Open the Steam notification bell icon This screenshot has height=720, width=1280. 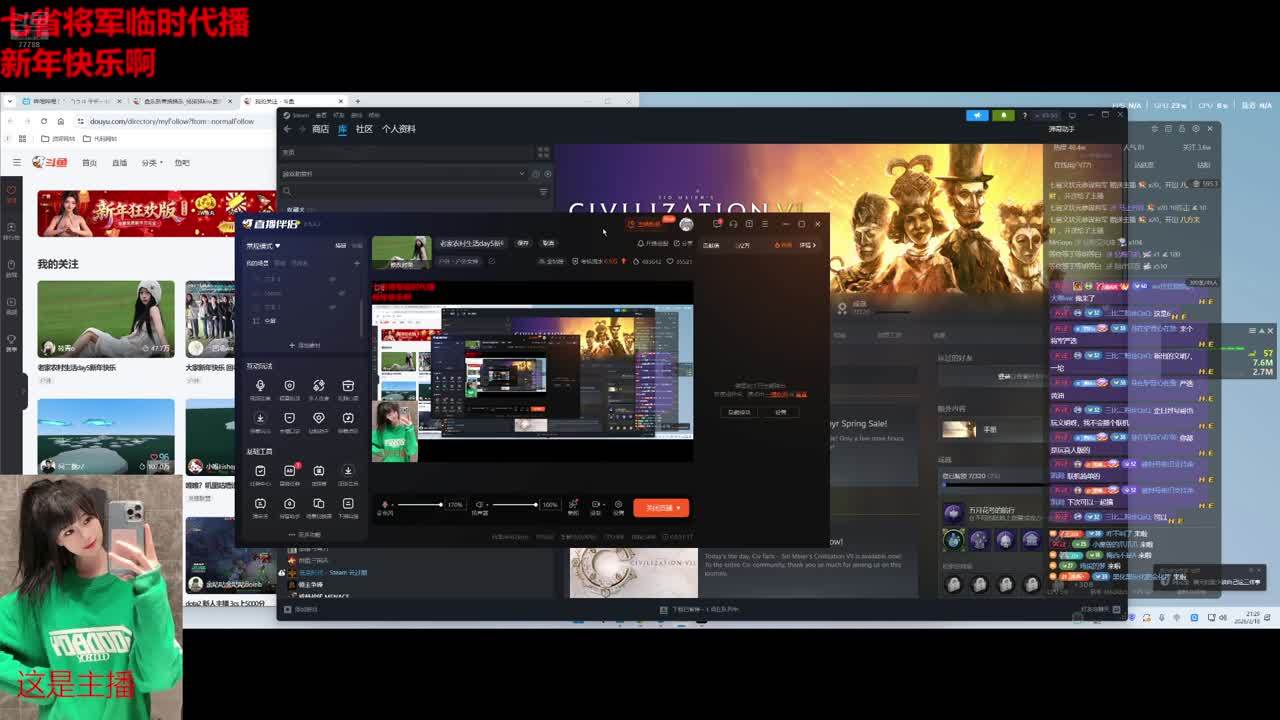tap(1003, 115)
